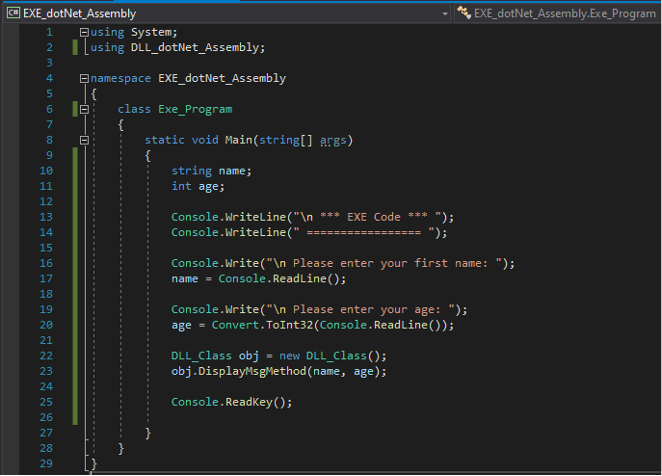The image size is (662, 476).
Task: Collapse the namespace EXE_dotNet_Assembly block
Action: coord(84,78)
